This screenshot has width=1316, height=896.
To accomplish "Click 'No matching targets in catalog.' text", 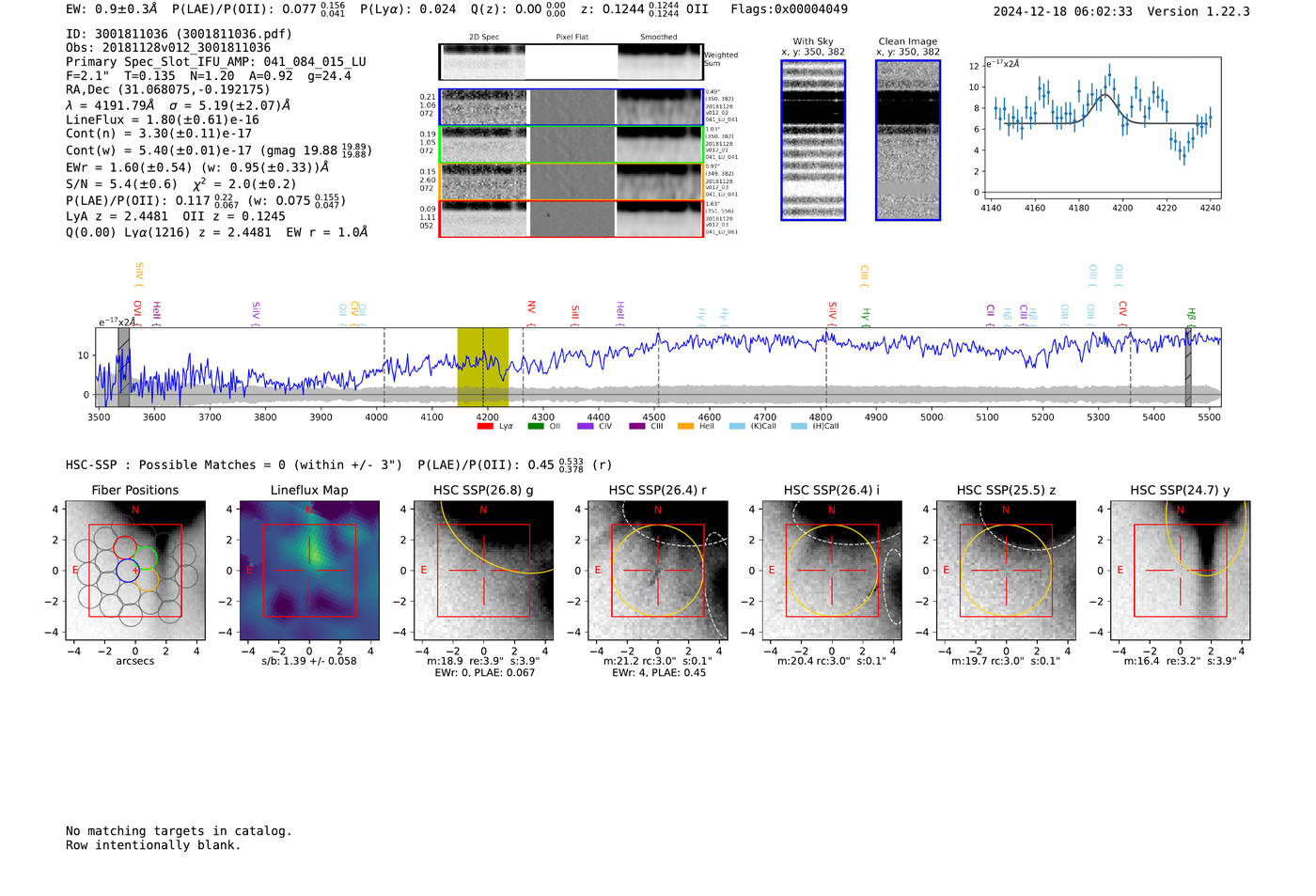I will tap(179, 831).
